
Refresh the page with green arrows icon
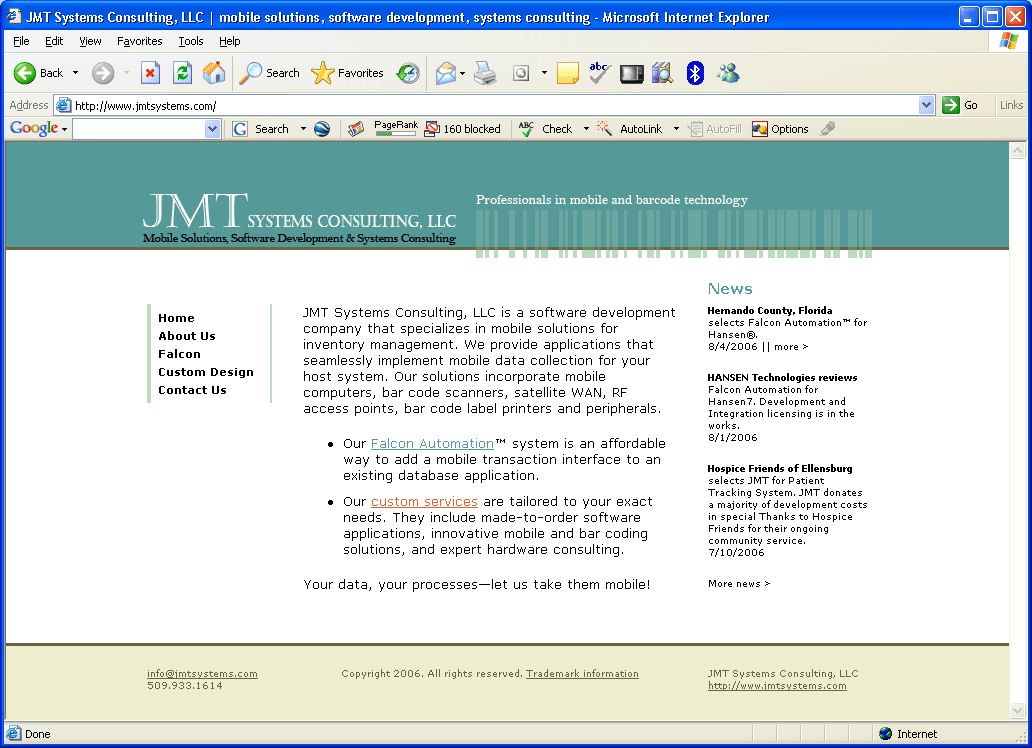[x=182, y=73]
